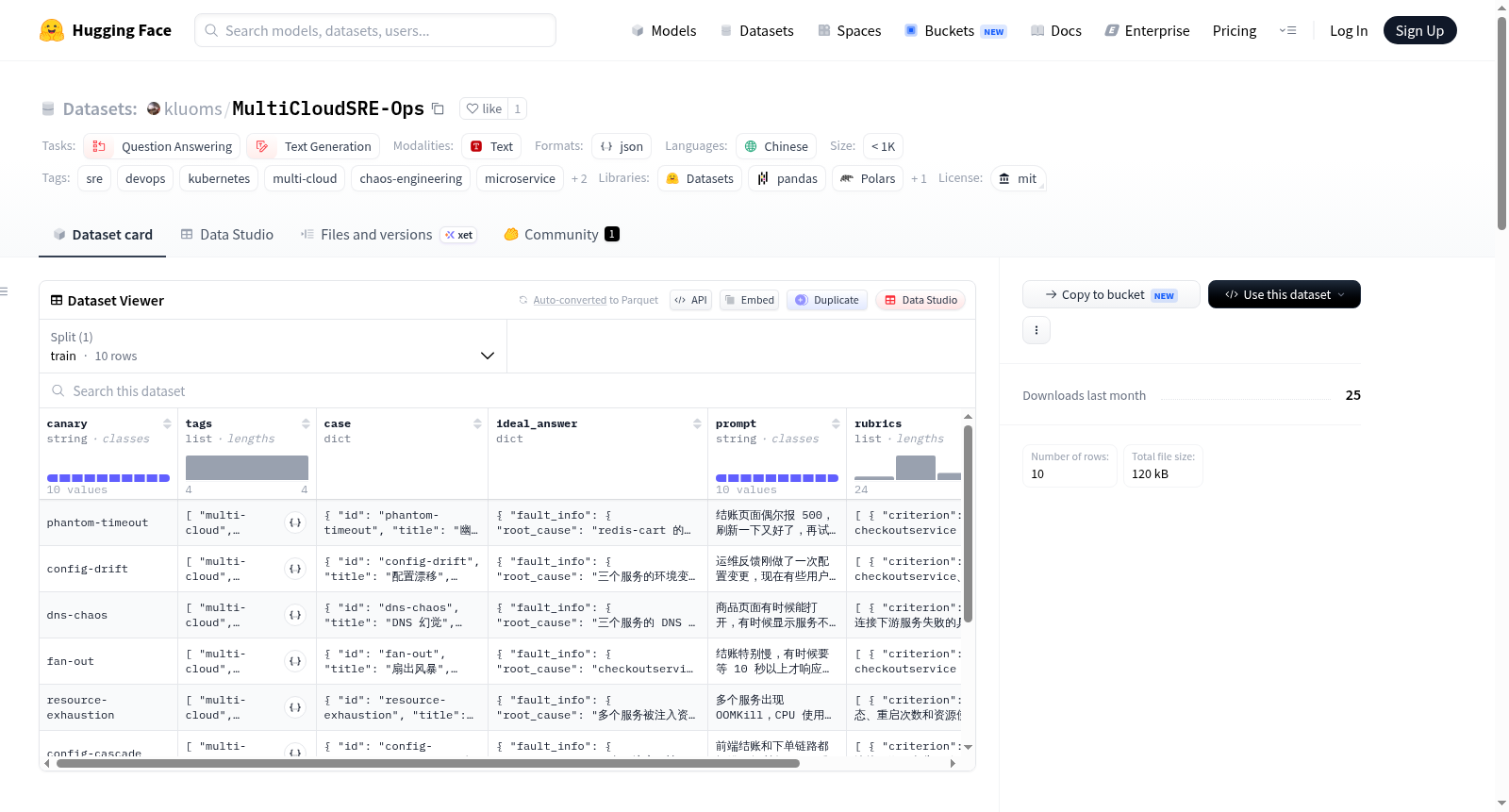This screenshot has width=1509, height=812.
Task: Sort by the case column
Action: 477,423
